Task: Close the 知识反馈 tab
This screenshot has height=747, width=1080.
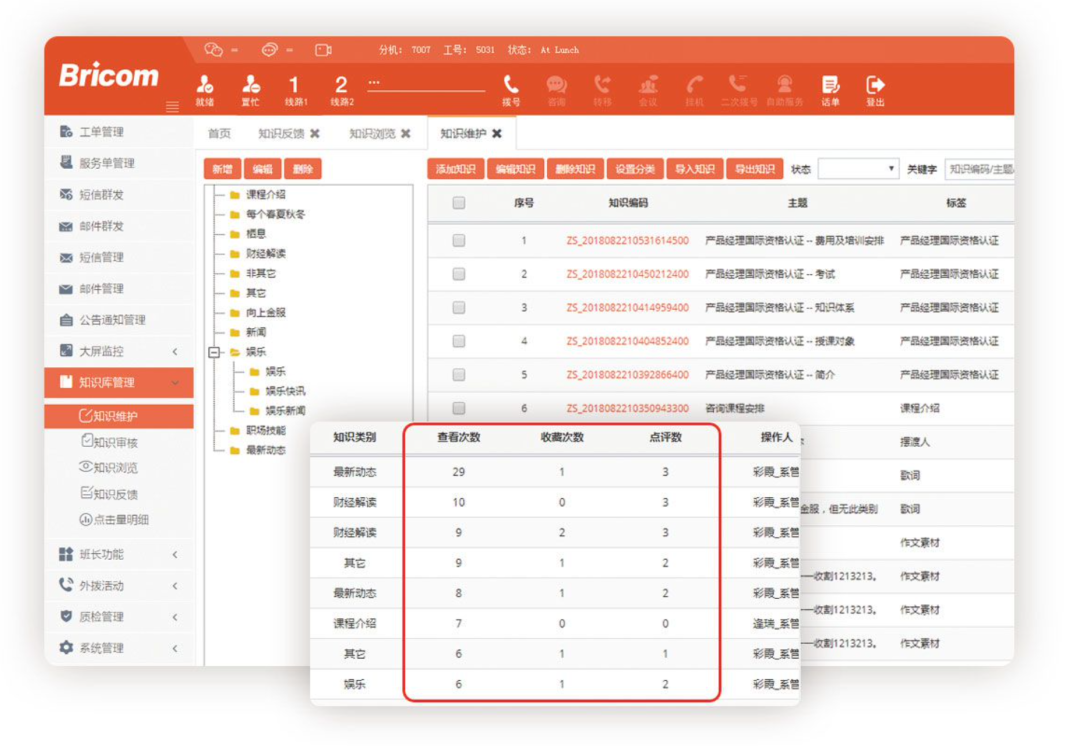Action: (x=315, y=133)
